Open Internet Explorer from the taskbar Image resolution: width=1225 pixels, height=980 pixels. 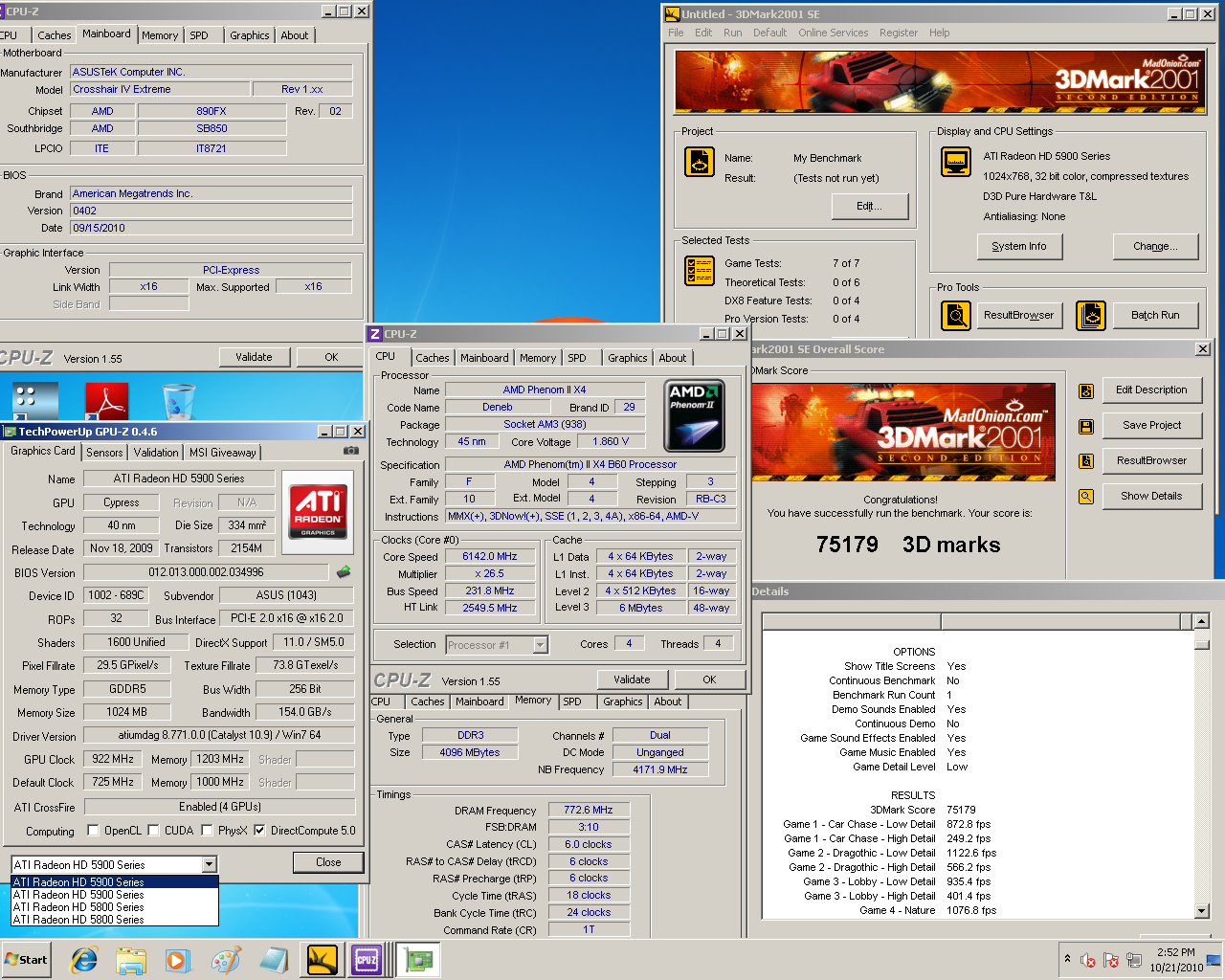pos(84,960)
